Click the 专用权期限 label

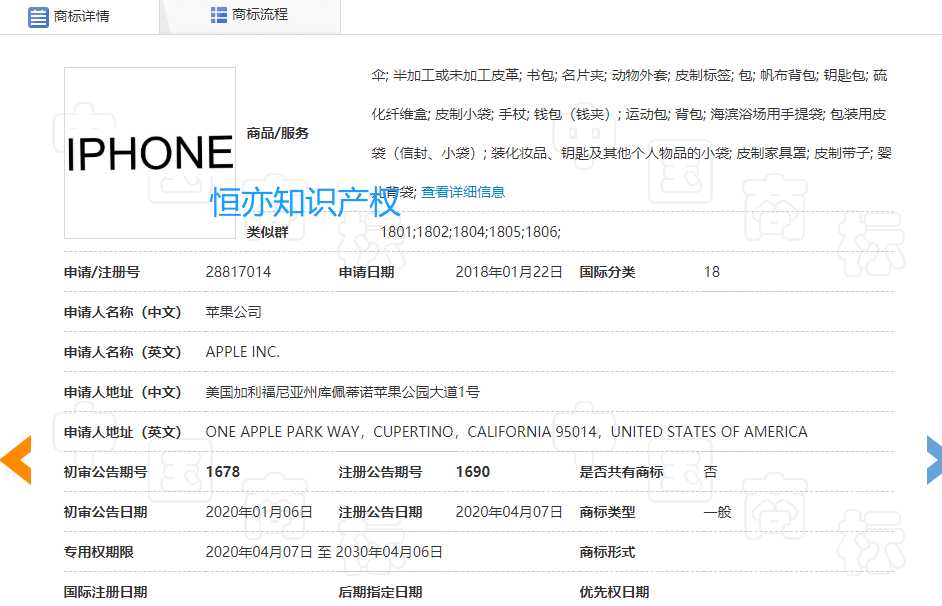click(x=99, y=552)
